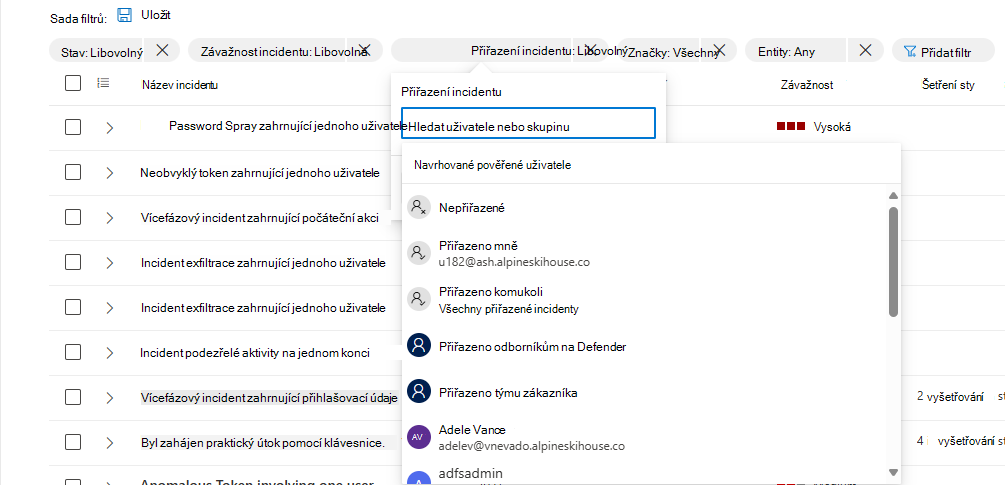Choose Přiřazeno týmu zákazníka

coord(644,392)
